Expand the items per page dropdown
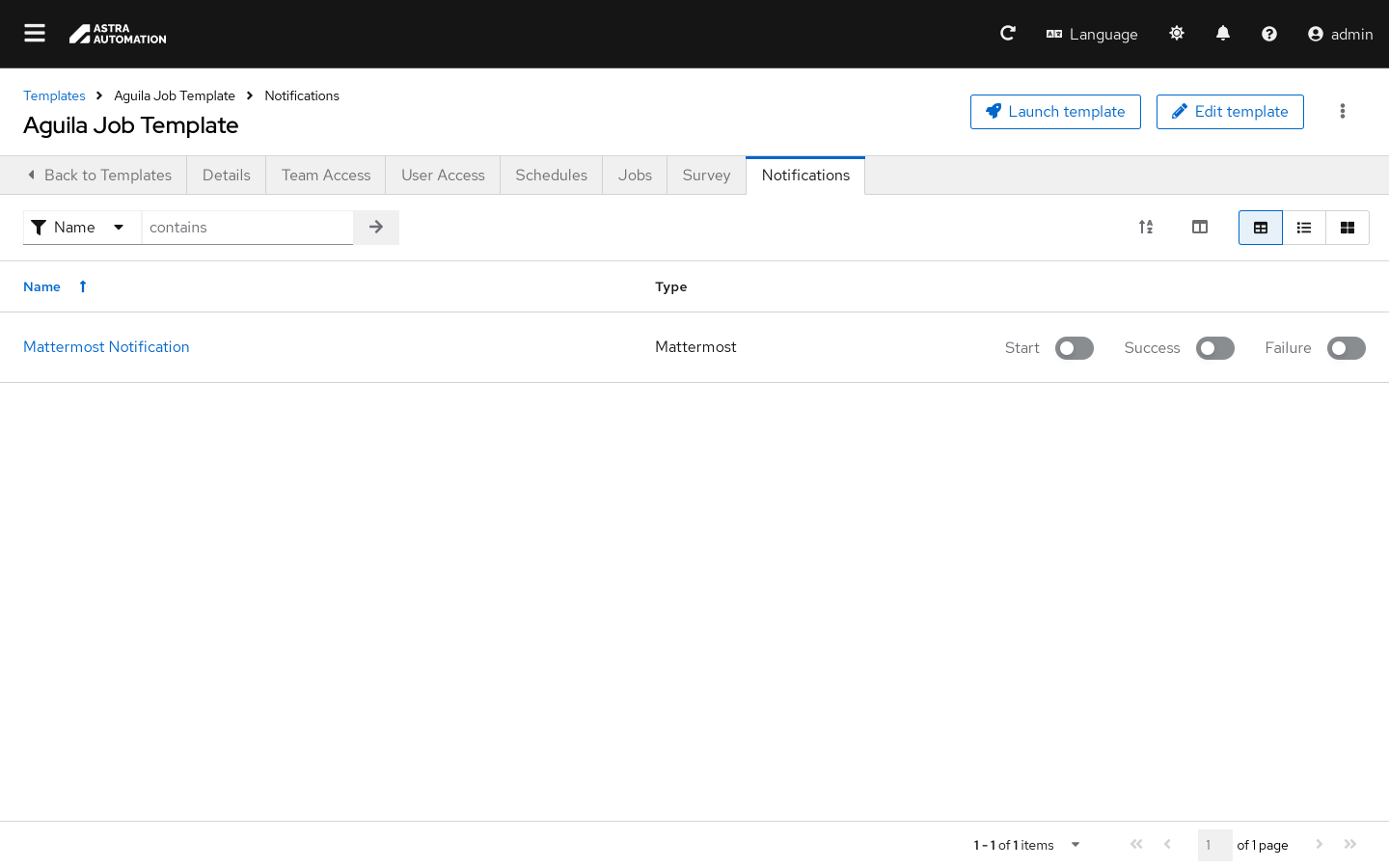 coord(1075,845)
